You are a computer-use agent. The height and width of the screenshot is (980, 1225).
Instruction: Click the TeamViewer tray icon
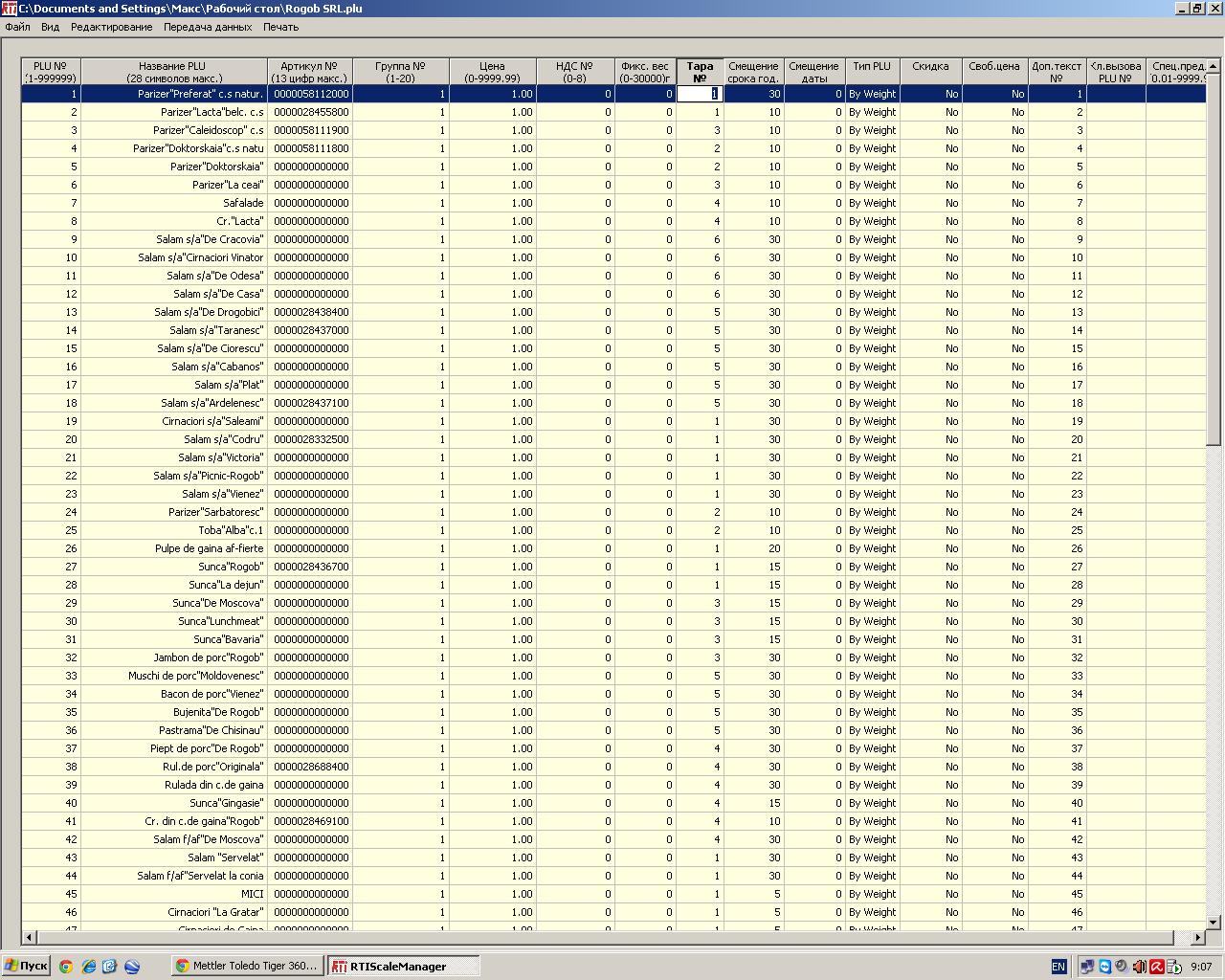tap(1104, 967)
